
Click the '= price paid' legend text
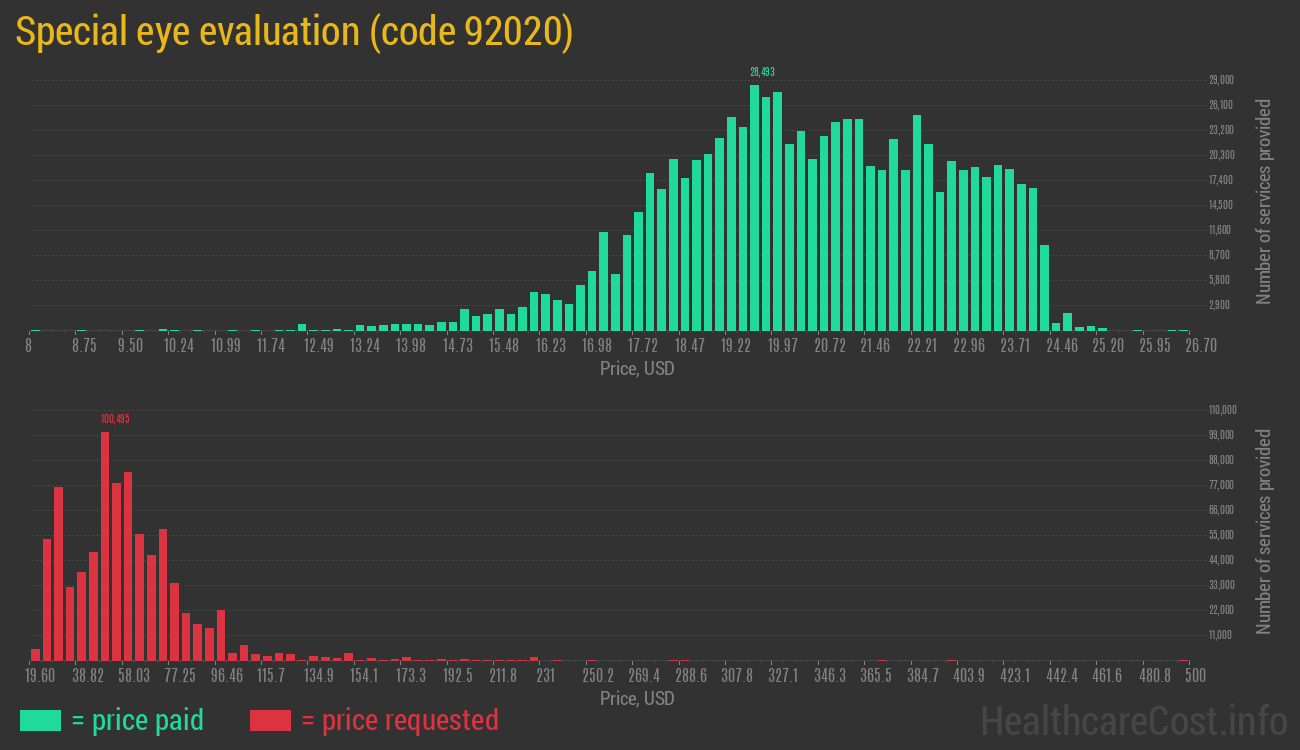pyautogui.click(x=138, y=720)
